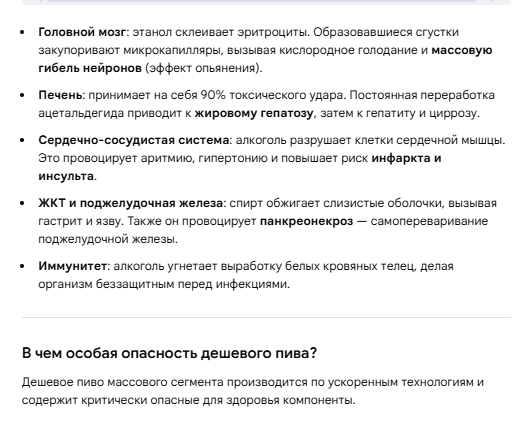Click the bold term 'Головной мозг'
This screenshot has height=427, width=521.
point(82,32)
